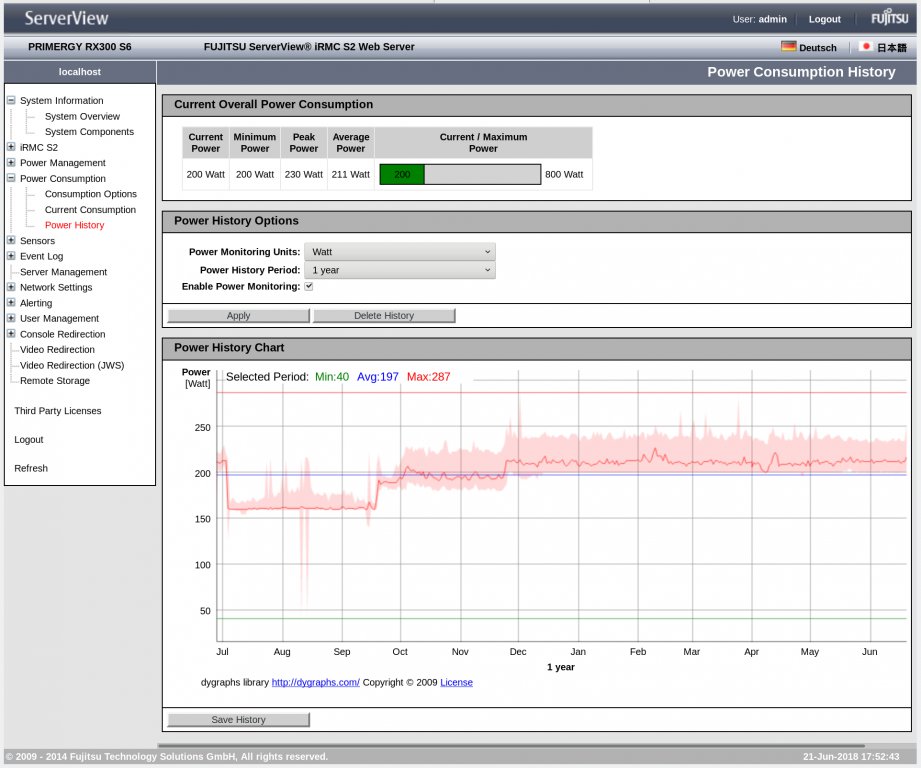Click the Apply button
The image size is (921, 768).
(x=238, y=316)
